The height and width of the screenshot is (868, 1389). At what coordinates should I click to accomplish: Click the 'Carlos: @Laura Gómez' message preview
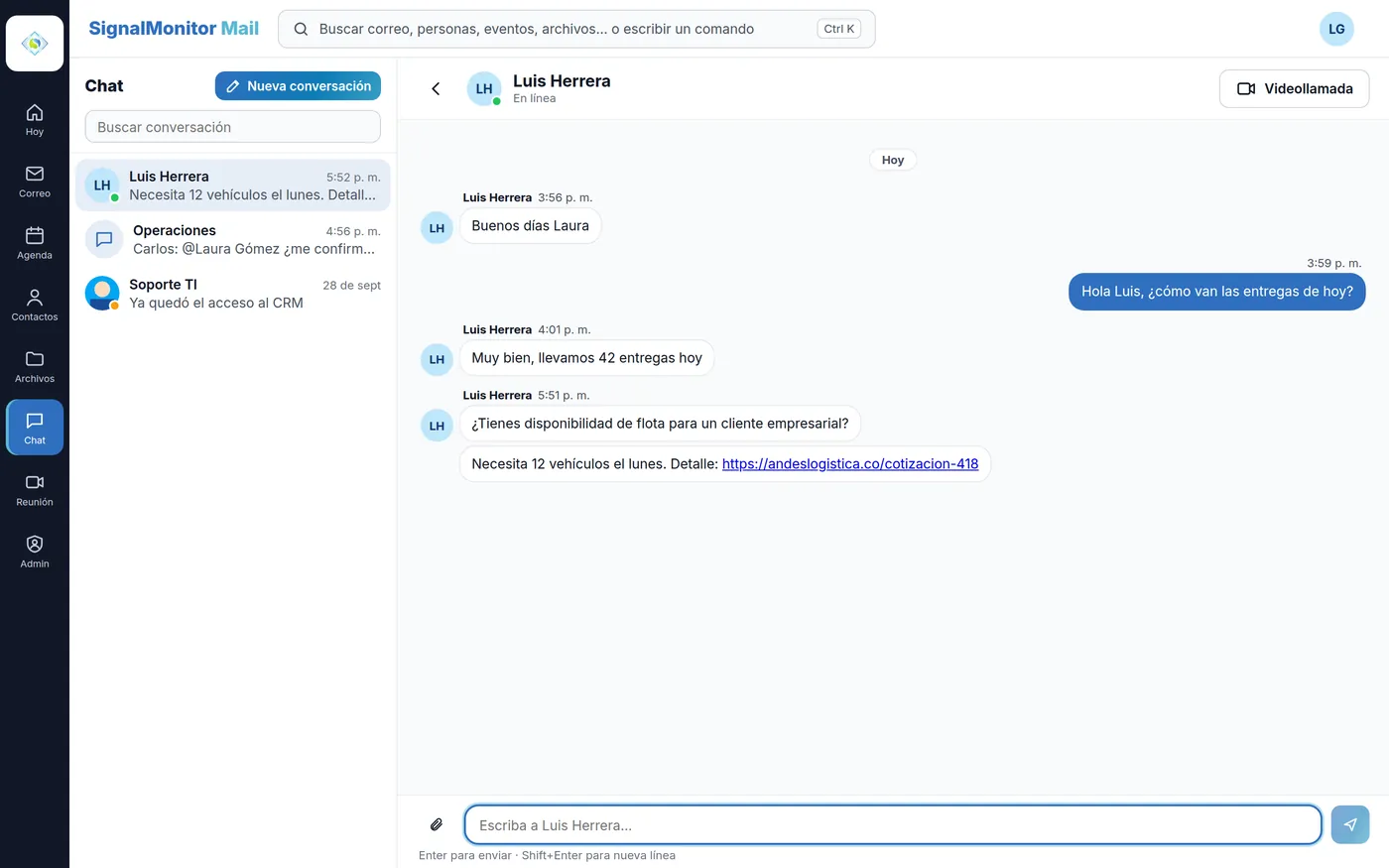[254, 249]
